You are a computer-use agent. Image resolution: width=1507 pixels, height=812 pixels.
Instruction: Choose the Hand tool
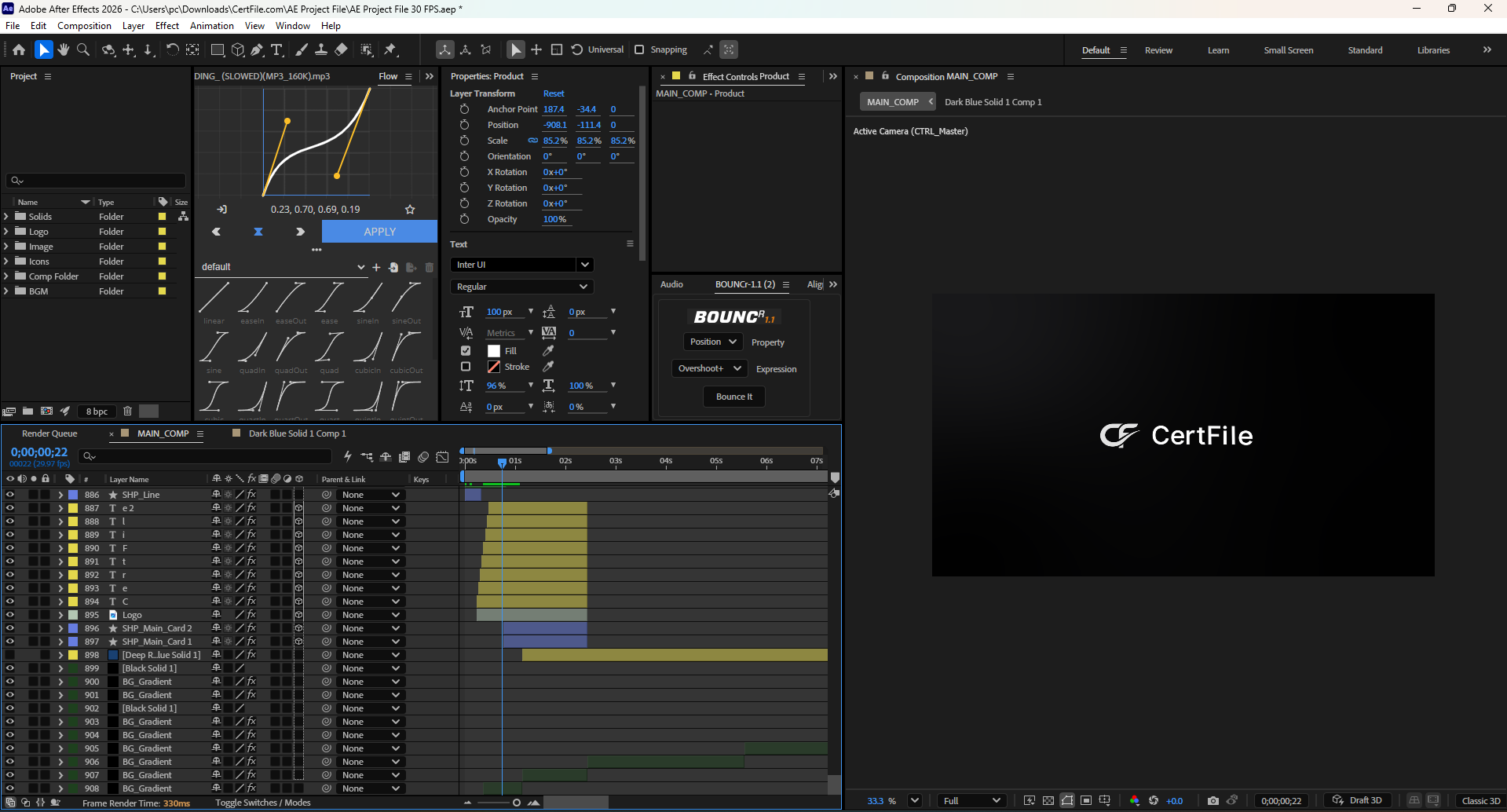(x=64, y=49)
